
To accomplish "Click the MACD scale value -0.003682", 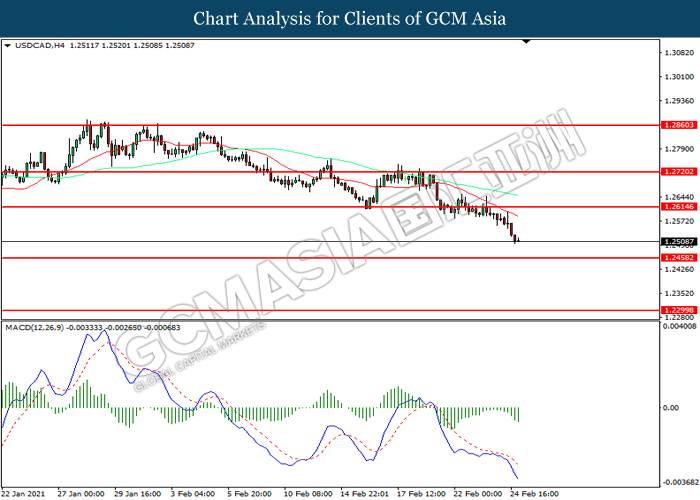I will click(x=680, y=482).
